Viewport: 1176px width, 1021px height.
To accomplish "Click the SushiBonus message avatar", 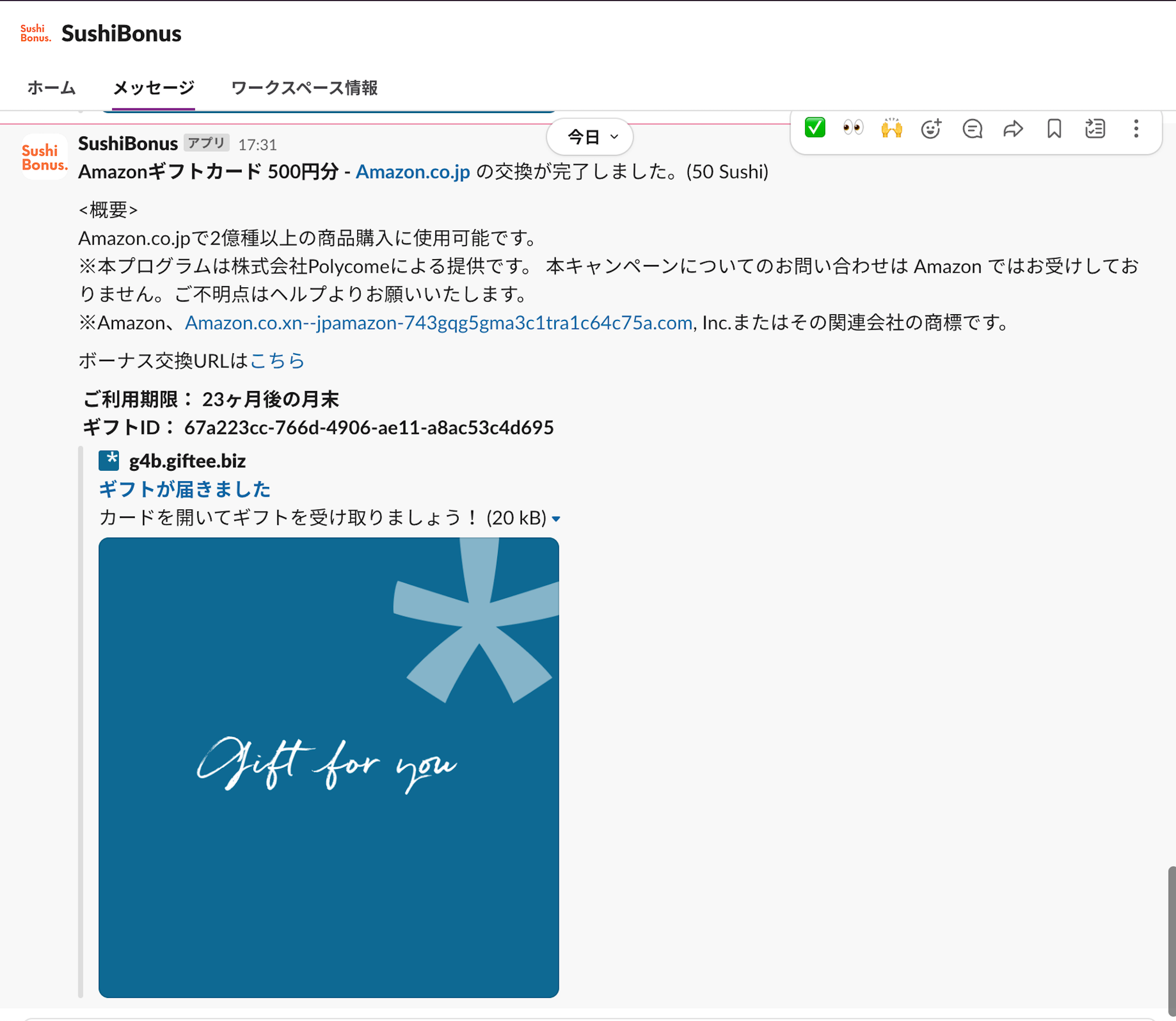I will 44,157.
